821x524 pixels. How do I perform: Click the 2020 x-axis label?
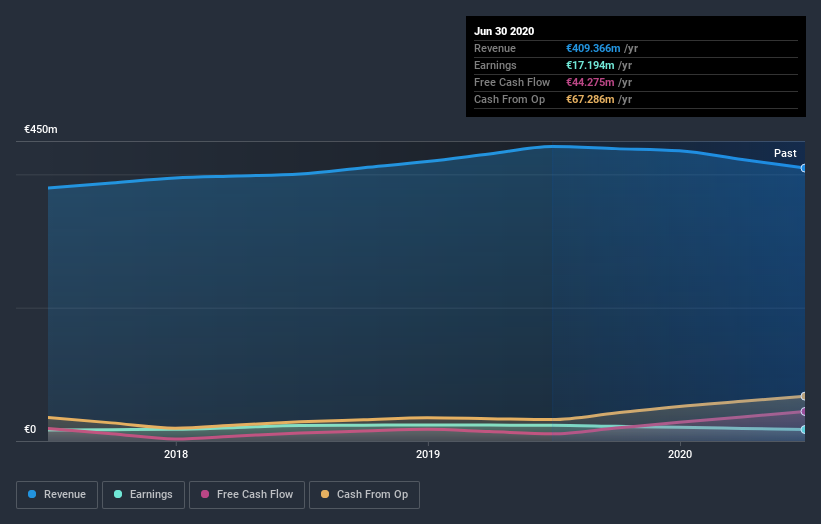(680, 454)
